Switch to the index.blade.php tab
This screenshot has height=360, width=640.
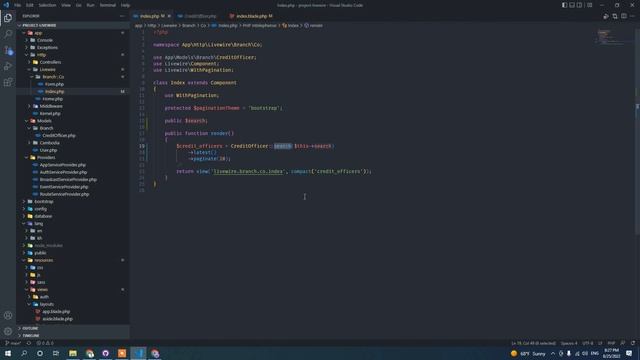[x=251, y=16]
